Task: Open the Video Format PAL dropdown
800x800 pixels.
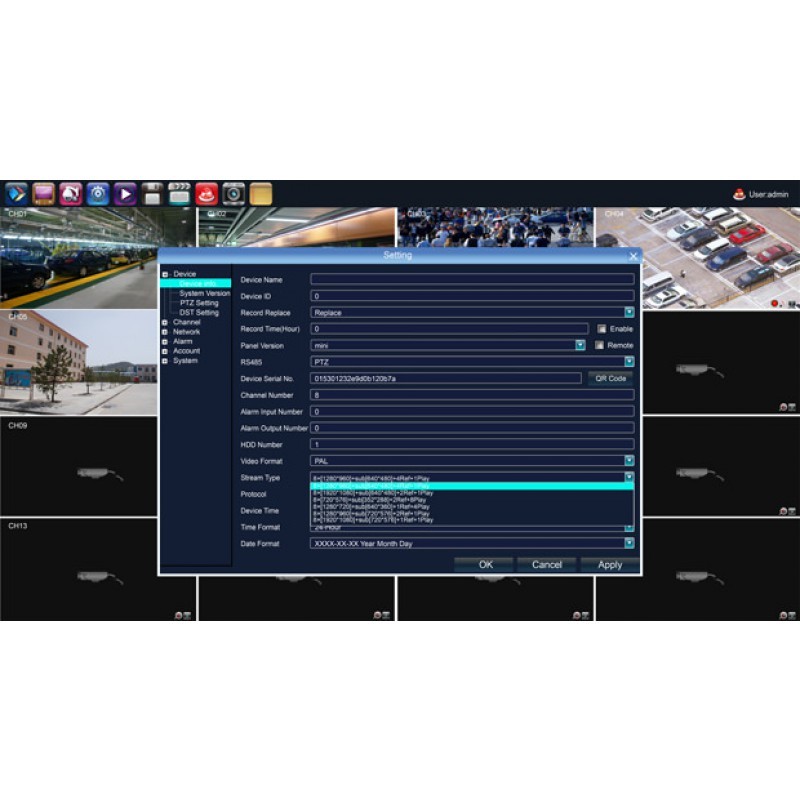Action: click(629, 461)
